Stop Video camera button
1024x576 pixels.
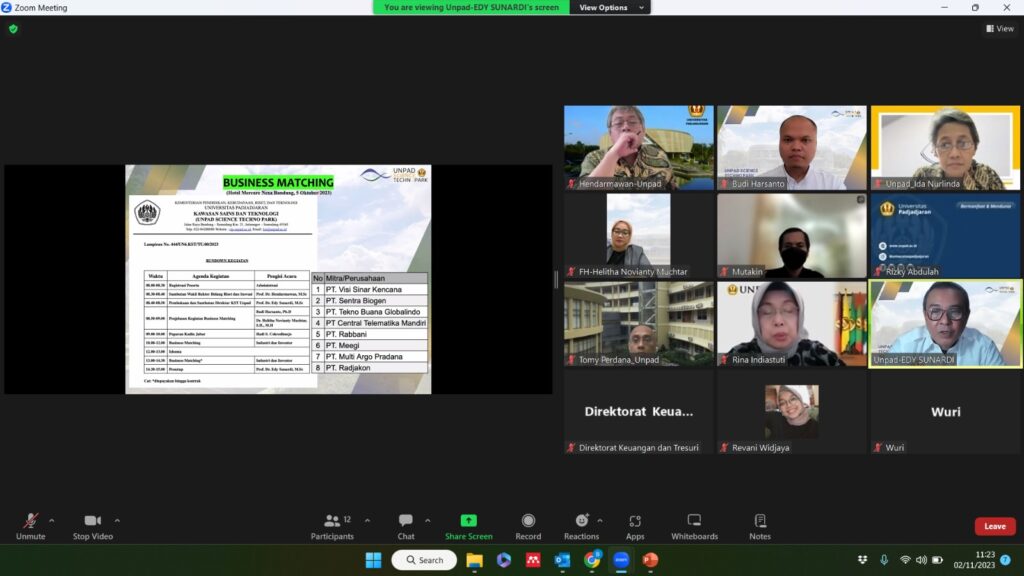93,526
